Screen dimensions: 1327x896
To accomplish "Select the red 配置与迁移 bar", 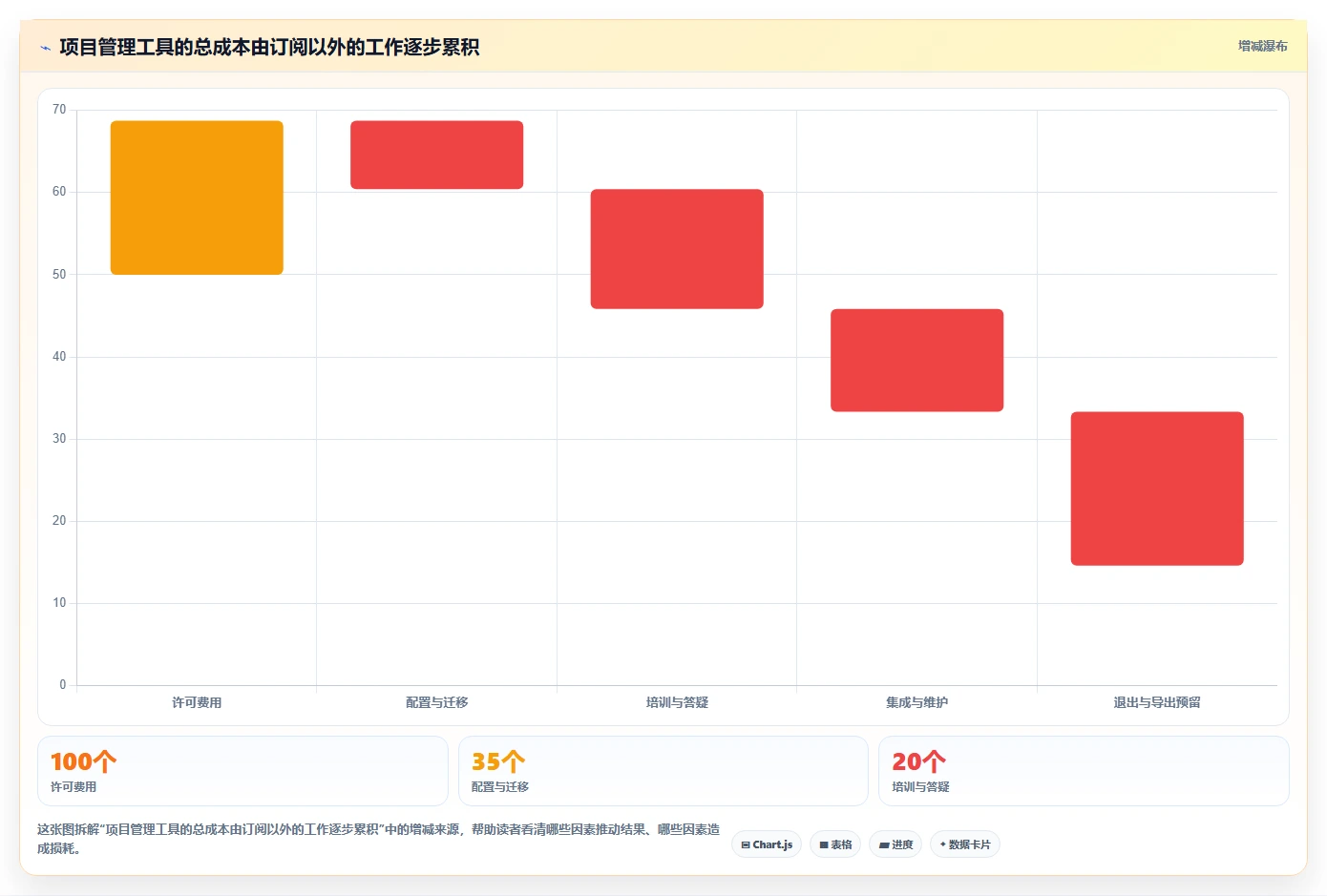I will tap(436, 155).
